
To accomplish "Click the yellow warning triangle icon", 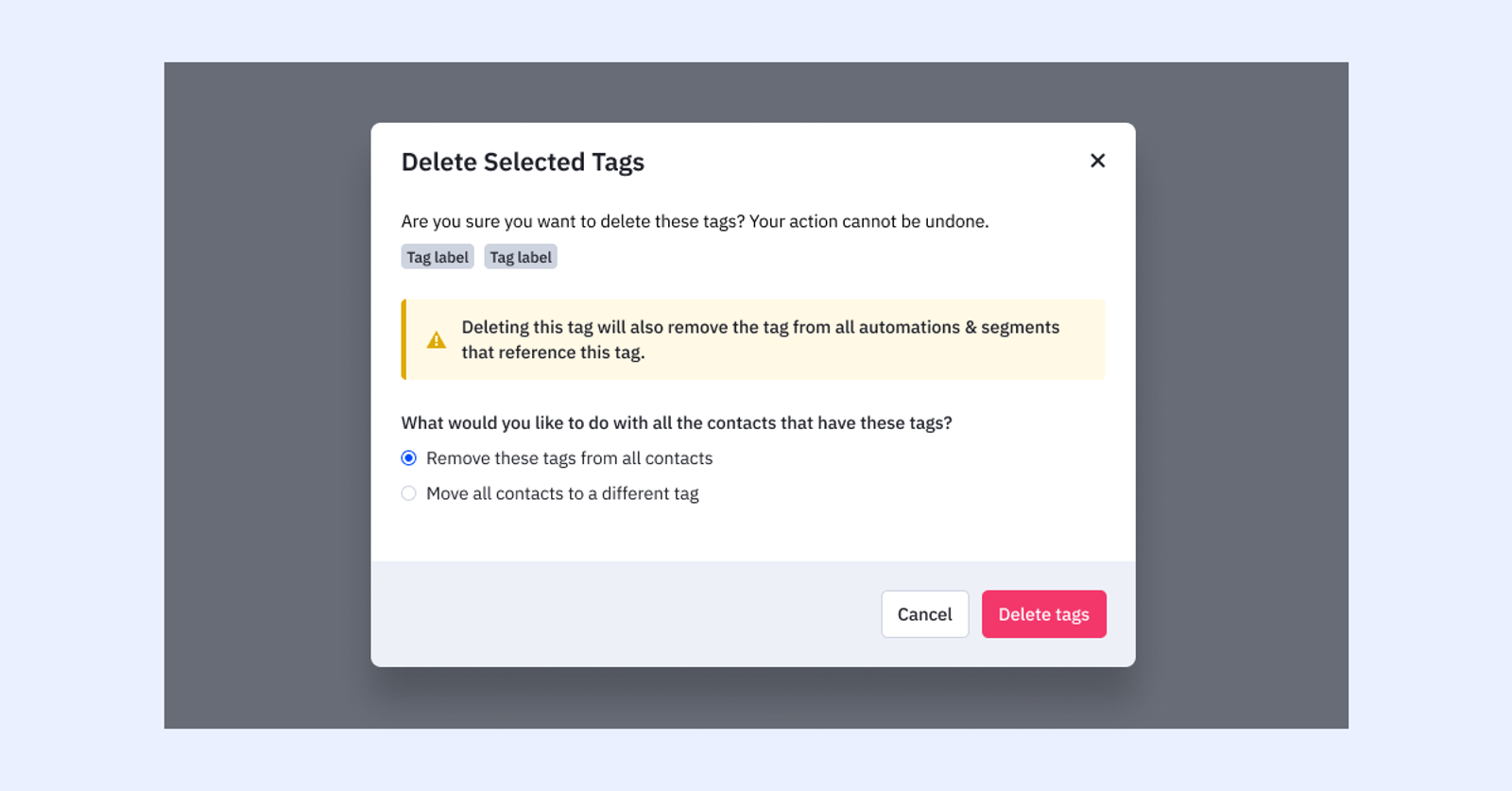I will click(x=436, y=340).
